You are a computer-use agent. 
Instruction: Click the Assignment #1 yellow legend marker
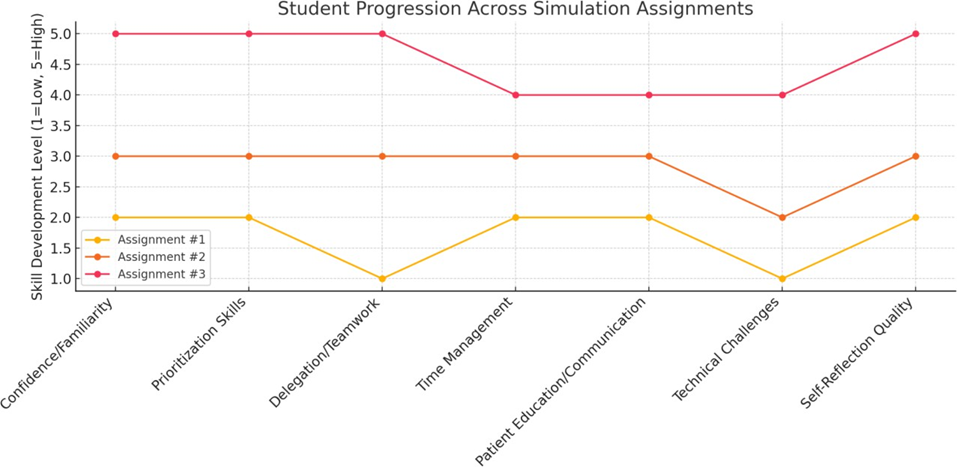point(98,241)
